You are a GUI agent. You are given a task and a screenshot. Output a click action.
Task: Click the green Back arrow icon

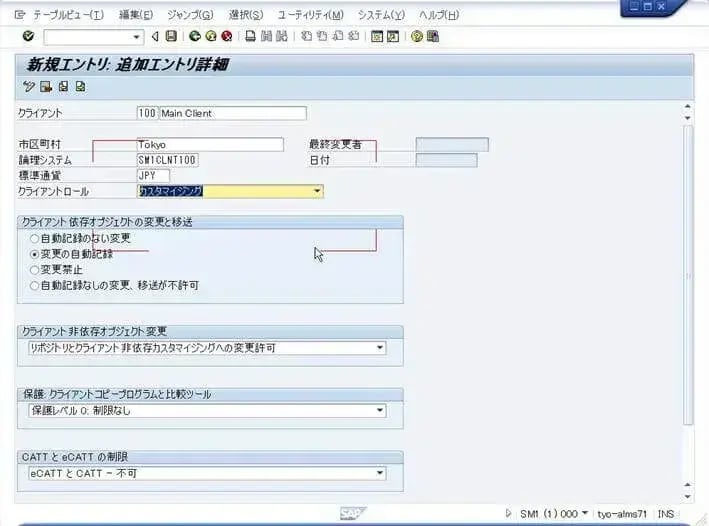[195, 36]
